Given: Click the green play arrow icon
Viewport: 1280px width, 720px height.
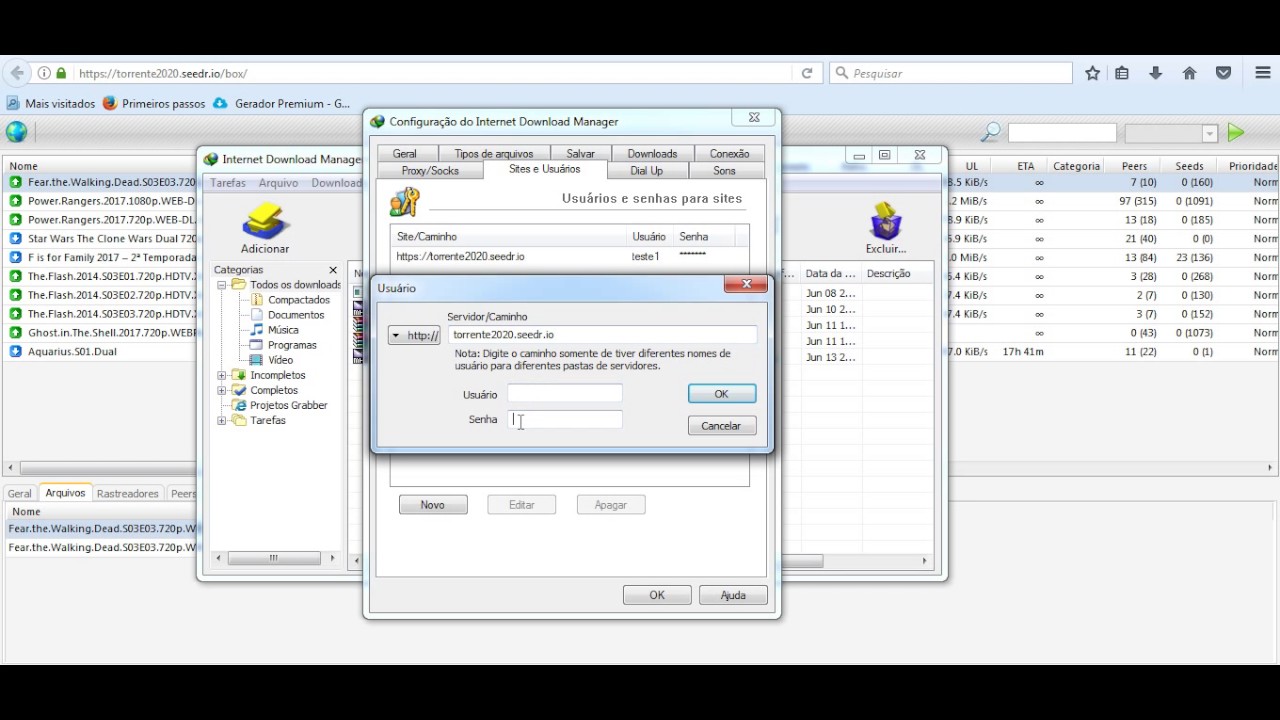Looking at the screenshot, I should coord(1236,132).
